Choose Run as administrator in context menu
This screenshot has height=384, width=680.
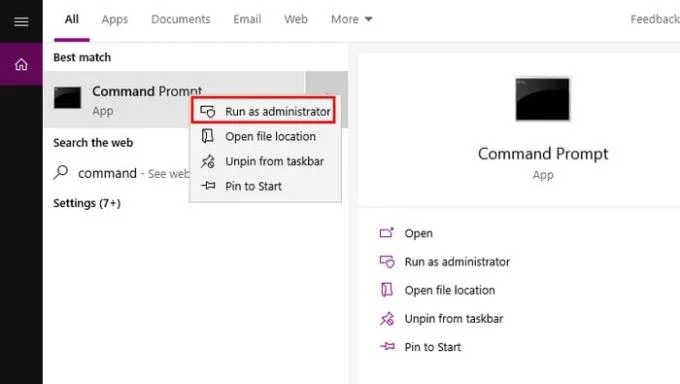coord(264,112)
